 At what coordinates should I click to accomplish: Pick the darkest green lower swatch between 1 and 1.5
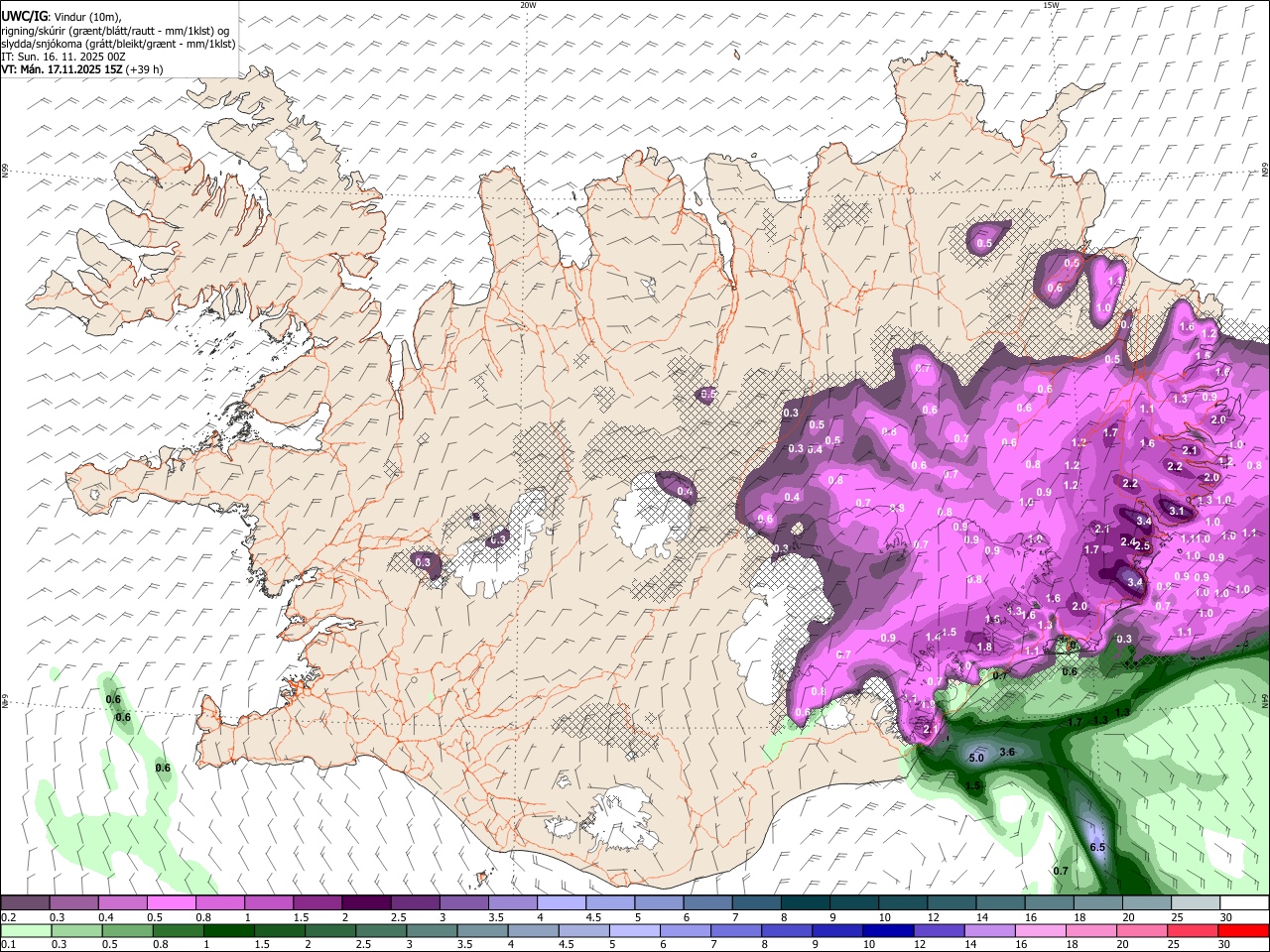pos(228,930)
